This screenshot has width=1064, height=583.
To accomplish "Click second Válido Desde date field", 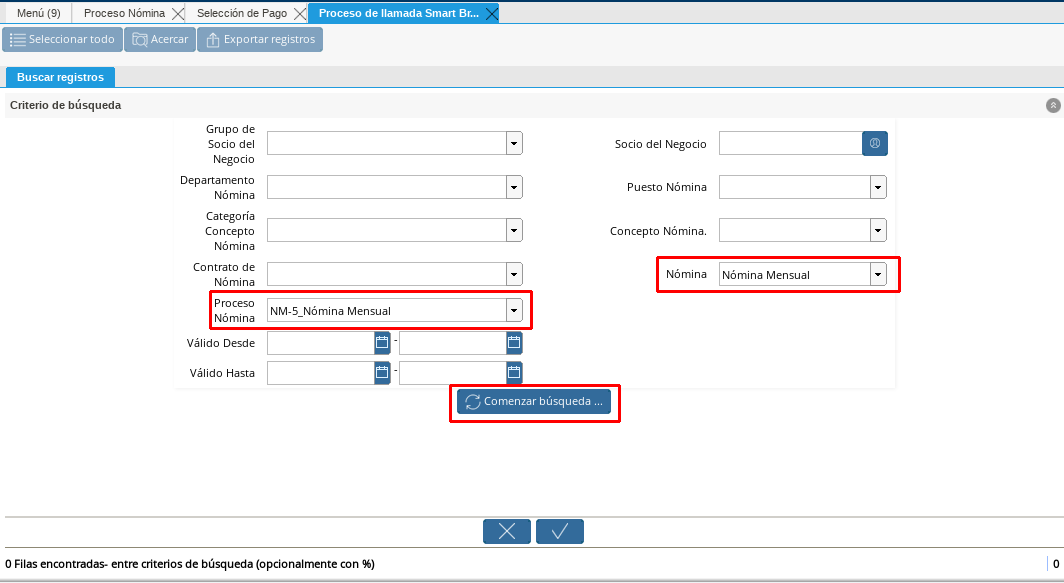I will [453, 343].
